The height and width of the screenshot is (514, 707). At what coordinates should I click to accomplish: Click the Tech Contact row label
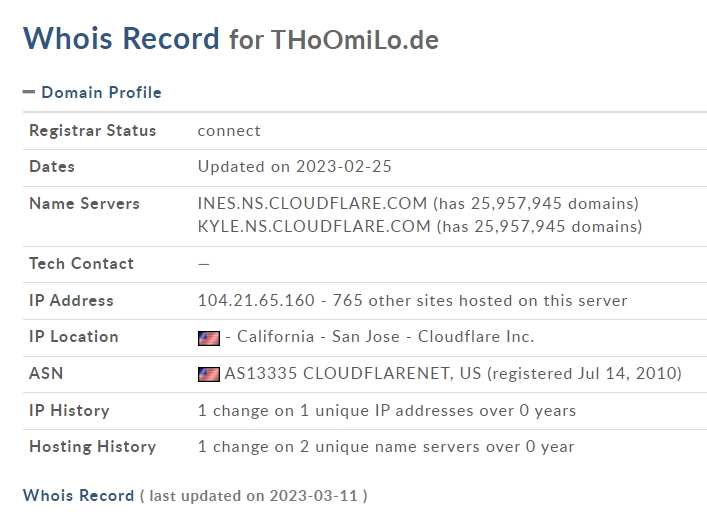(x=81, y=263)
